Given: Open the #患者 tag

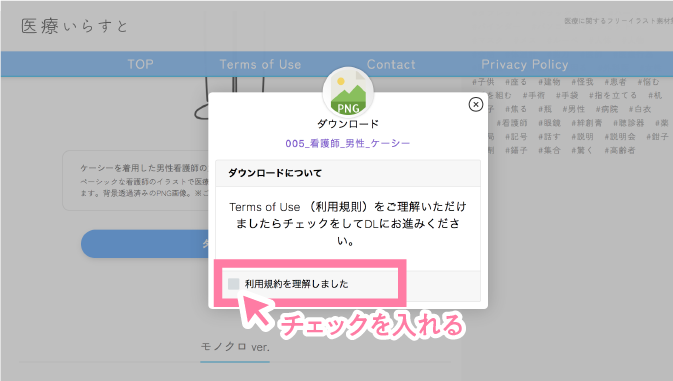Looking at the screenshot, I should click(x=615, y=82).
